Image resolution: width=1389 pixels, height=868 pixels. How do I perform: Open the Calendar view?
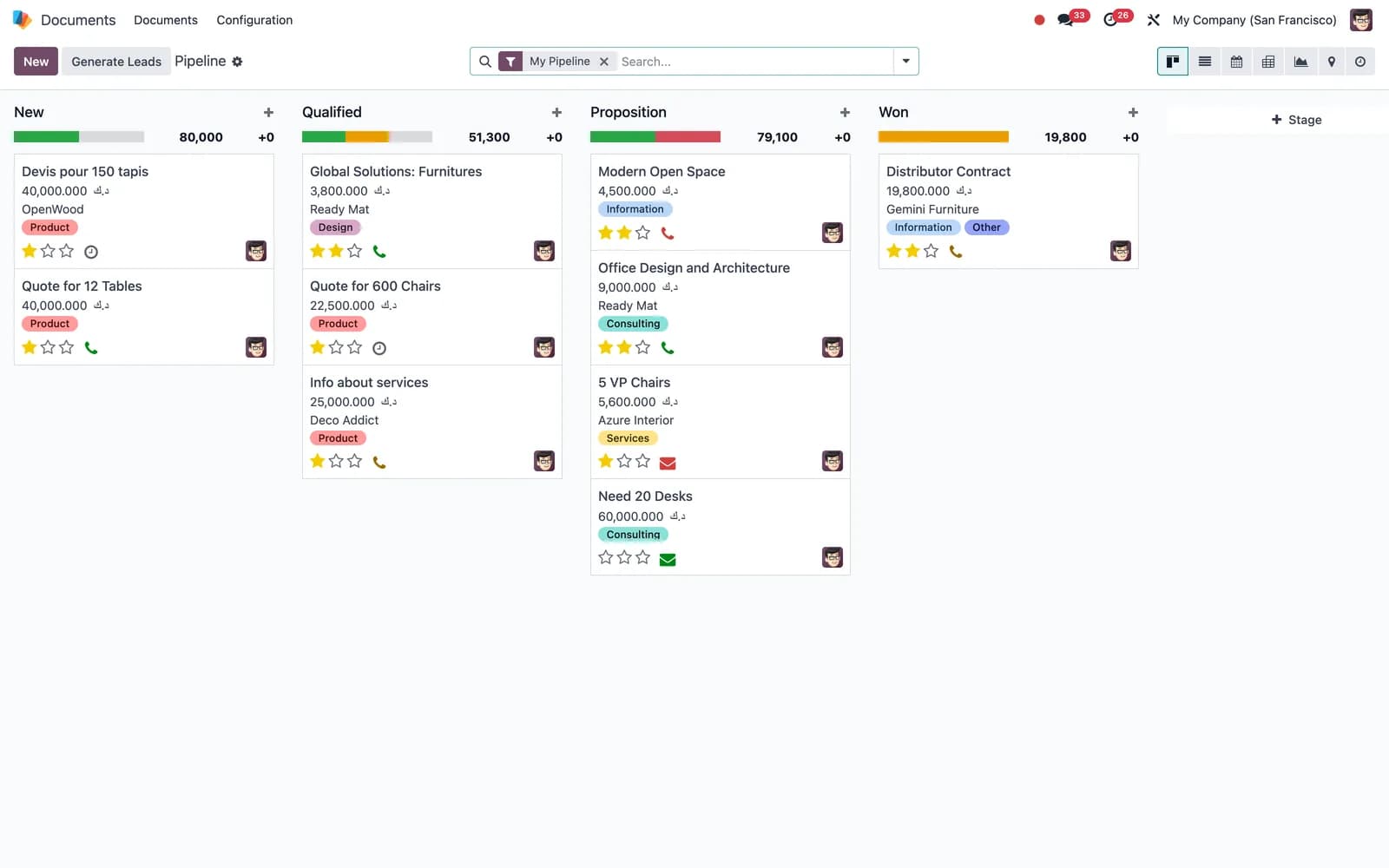[x=1236, y=62]
